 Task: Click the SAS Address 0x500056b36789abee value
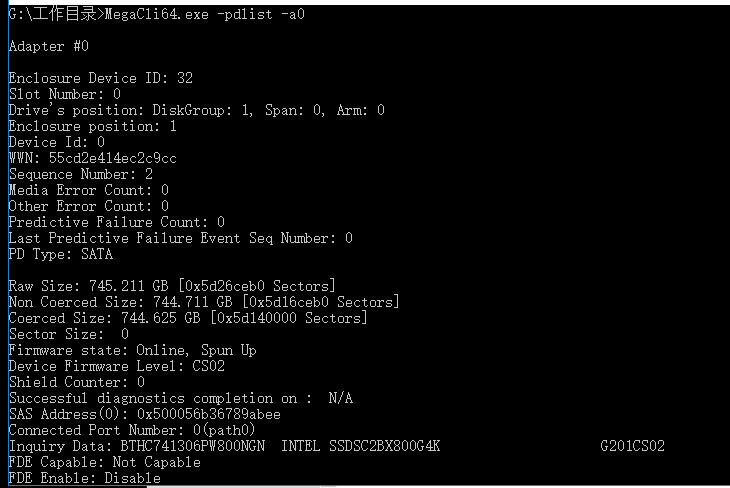click(x=209, y=414)
